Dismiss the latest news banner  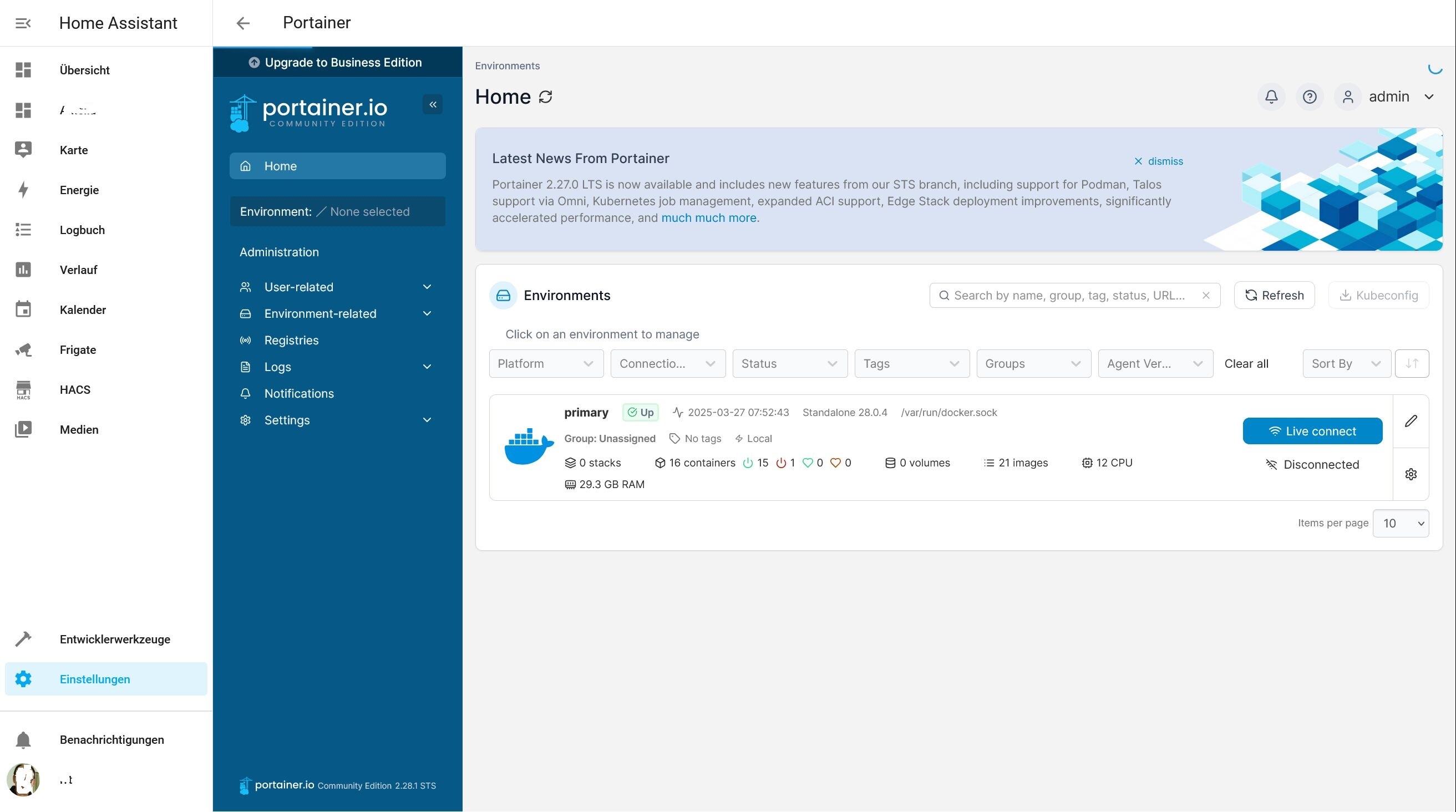point(1158,161)
